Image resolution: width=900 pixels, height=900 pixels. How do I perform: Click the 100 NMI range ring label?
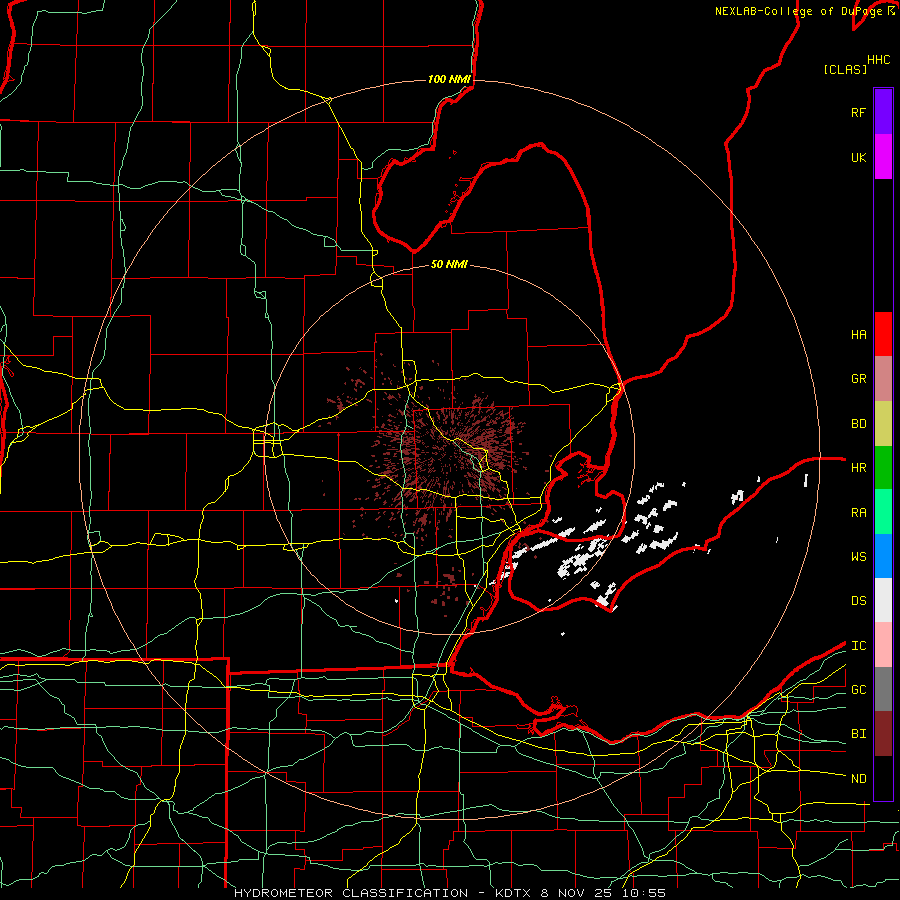449,79
